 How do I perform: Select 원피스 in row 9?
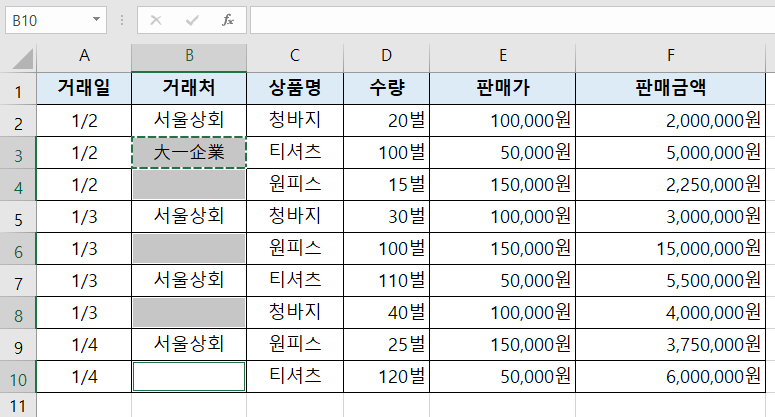coord(295,345)
